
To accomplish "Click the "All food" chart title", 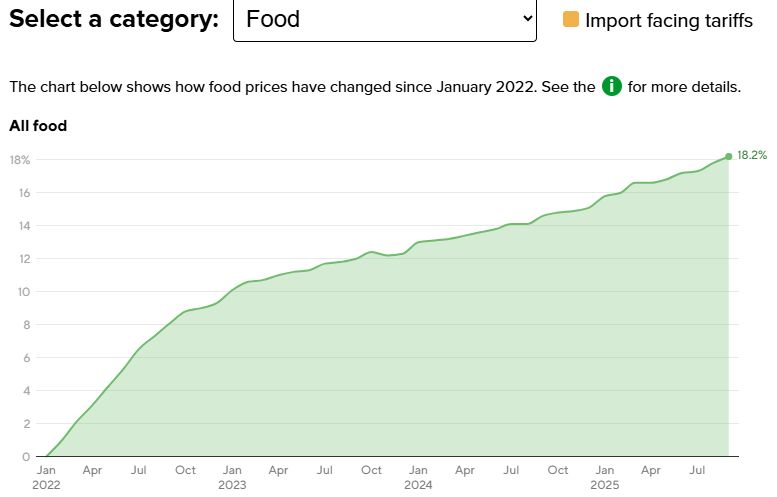I will pyautogui.click(x=38, y=126).
